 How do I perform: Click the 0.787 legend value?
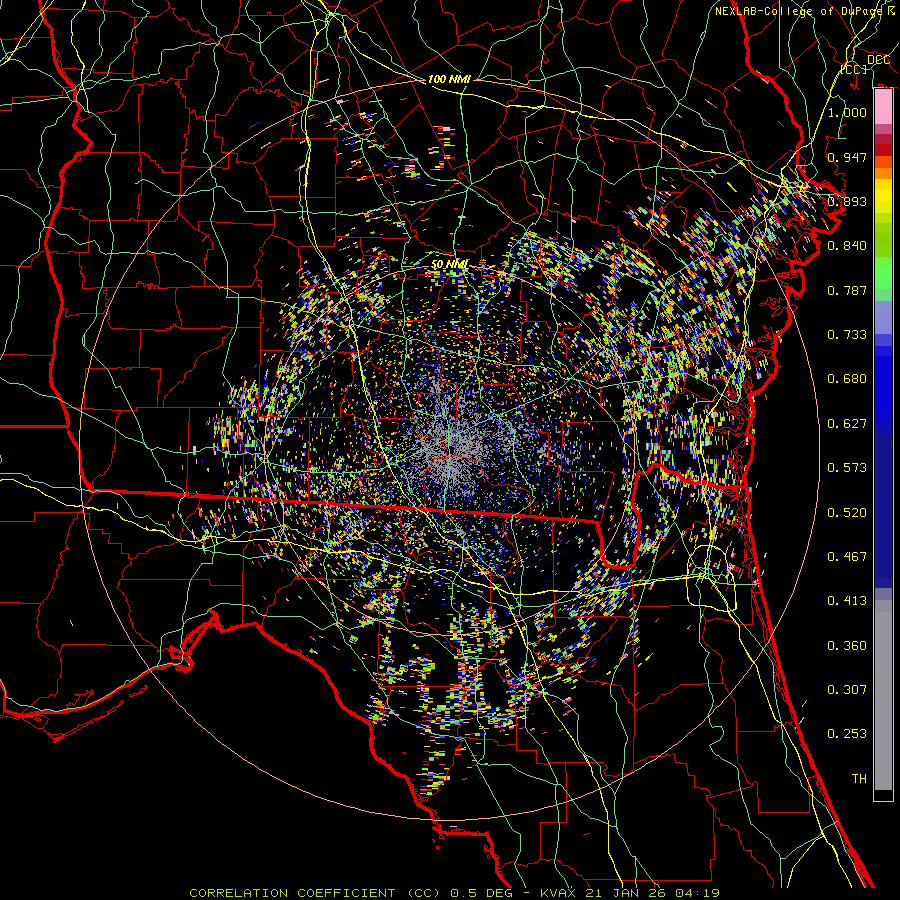coord(847,290)
